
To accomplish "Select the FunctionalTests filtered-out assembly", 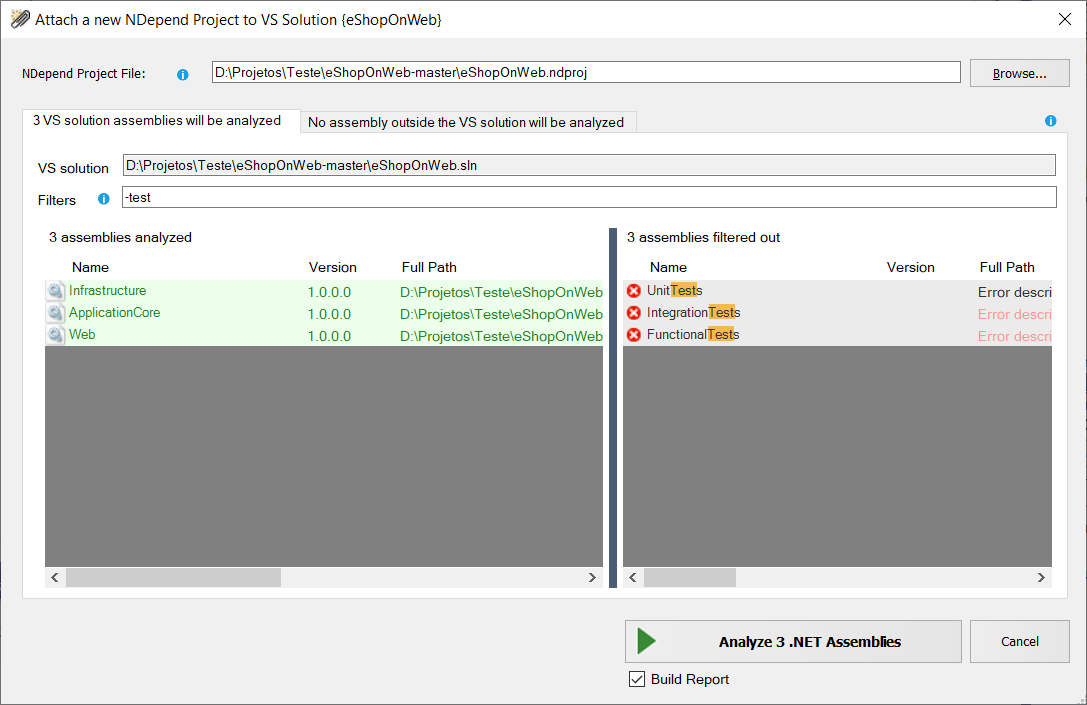I will pos(693,335).
